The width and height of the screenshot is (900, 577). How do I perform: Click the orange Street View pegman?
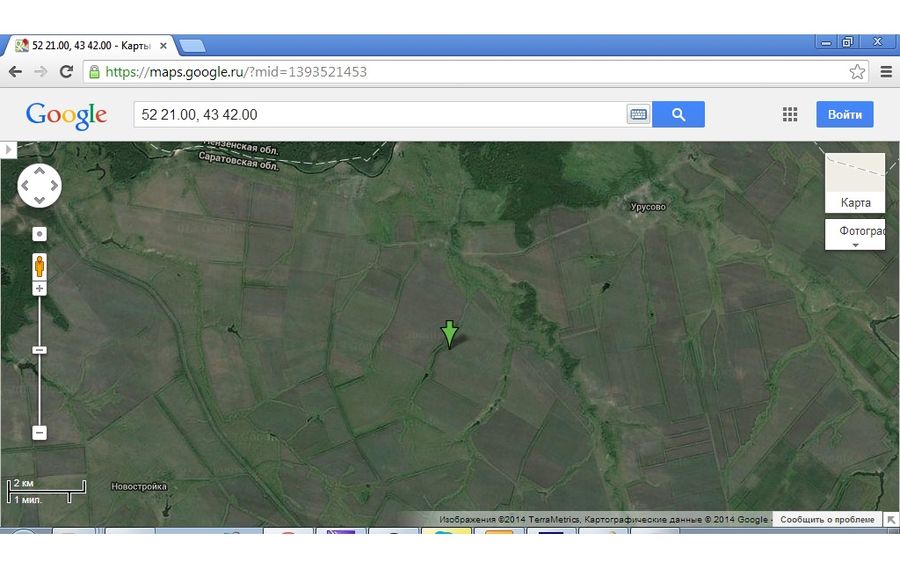click(x=40, y=267)
